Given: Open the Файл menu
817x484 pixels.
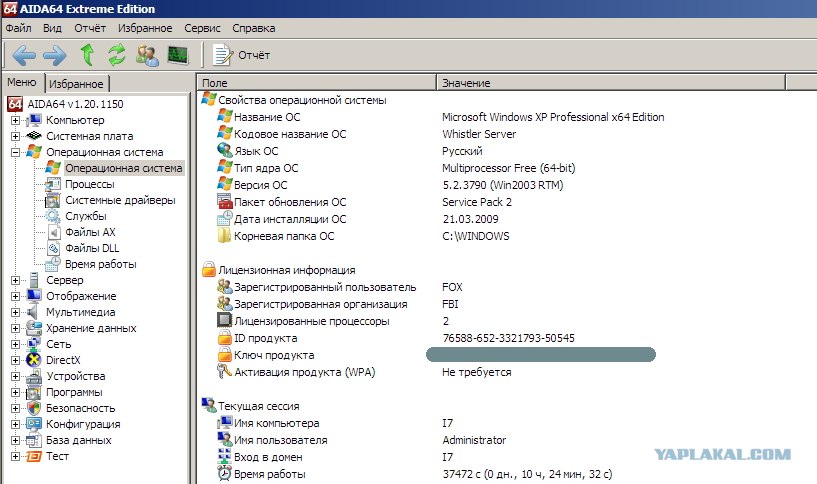Looking at the screenshot, I should point(18,28).
